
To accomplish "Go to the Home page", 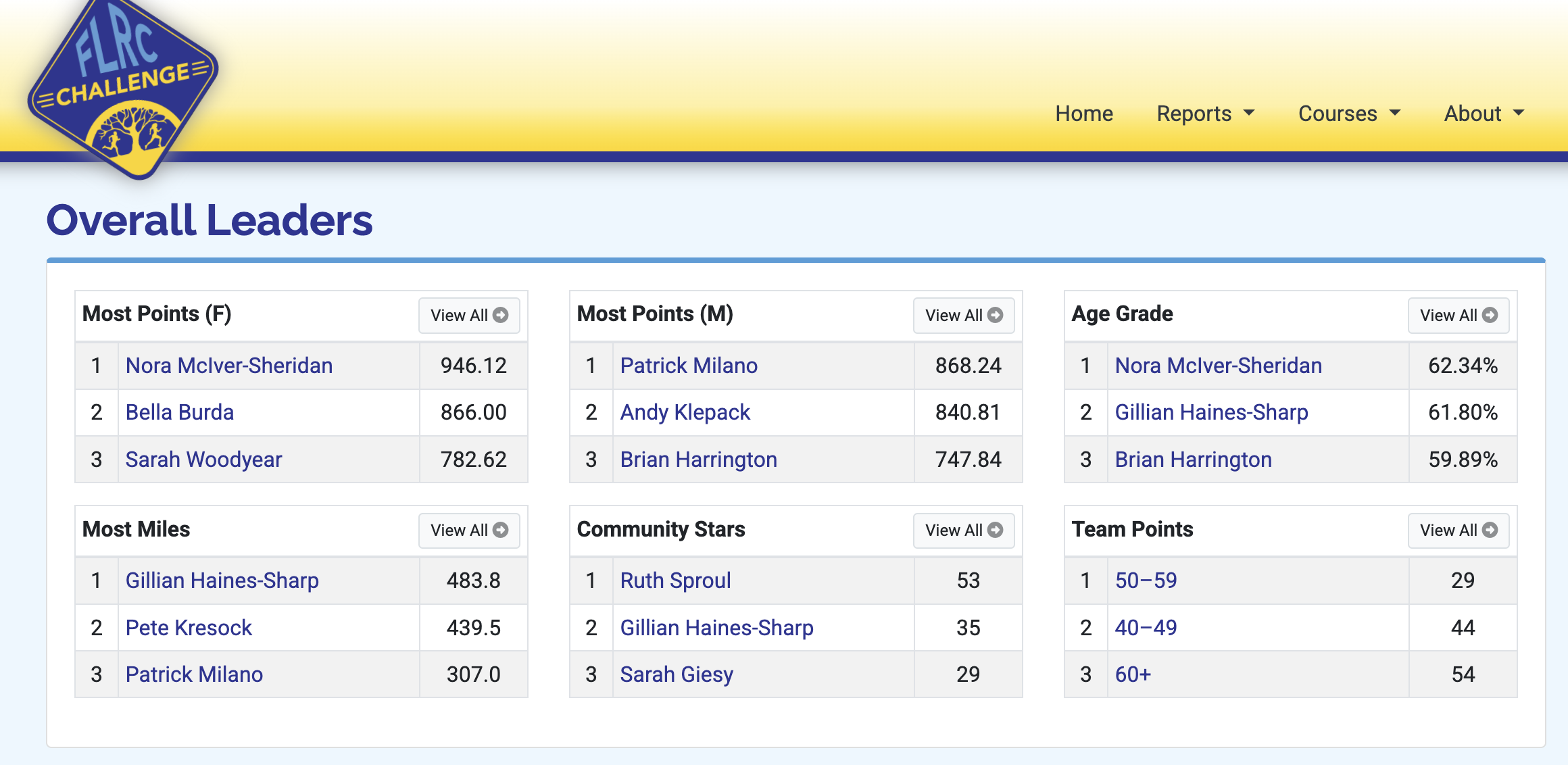I will coord(1084,114).
